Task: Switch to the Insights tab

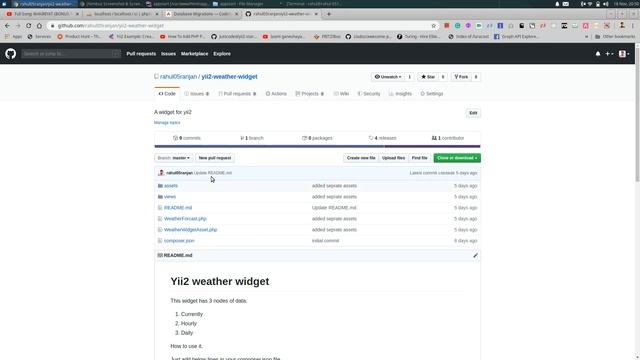Action: [x=400, y=93]
